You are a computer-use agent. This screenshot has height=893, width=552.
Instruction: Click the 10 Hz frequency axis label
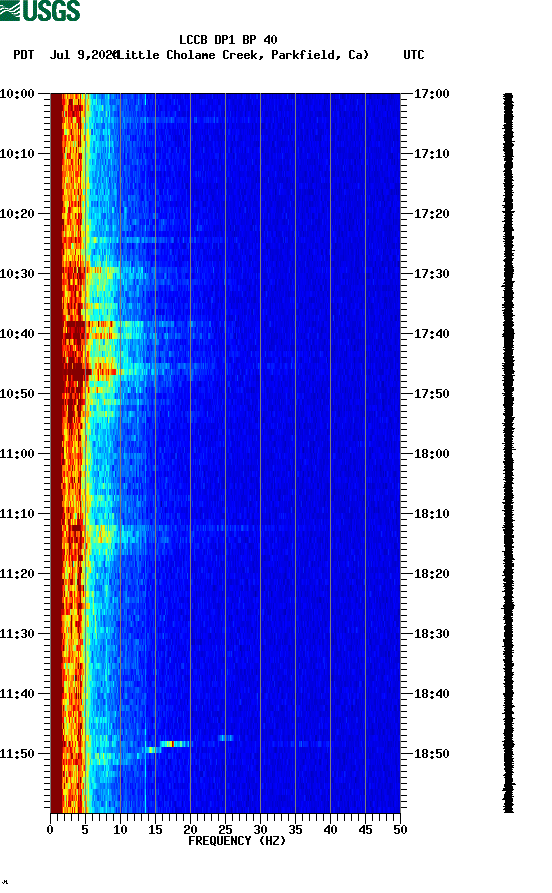click(120, 830)
